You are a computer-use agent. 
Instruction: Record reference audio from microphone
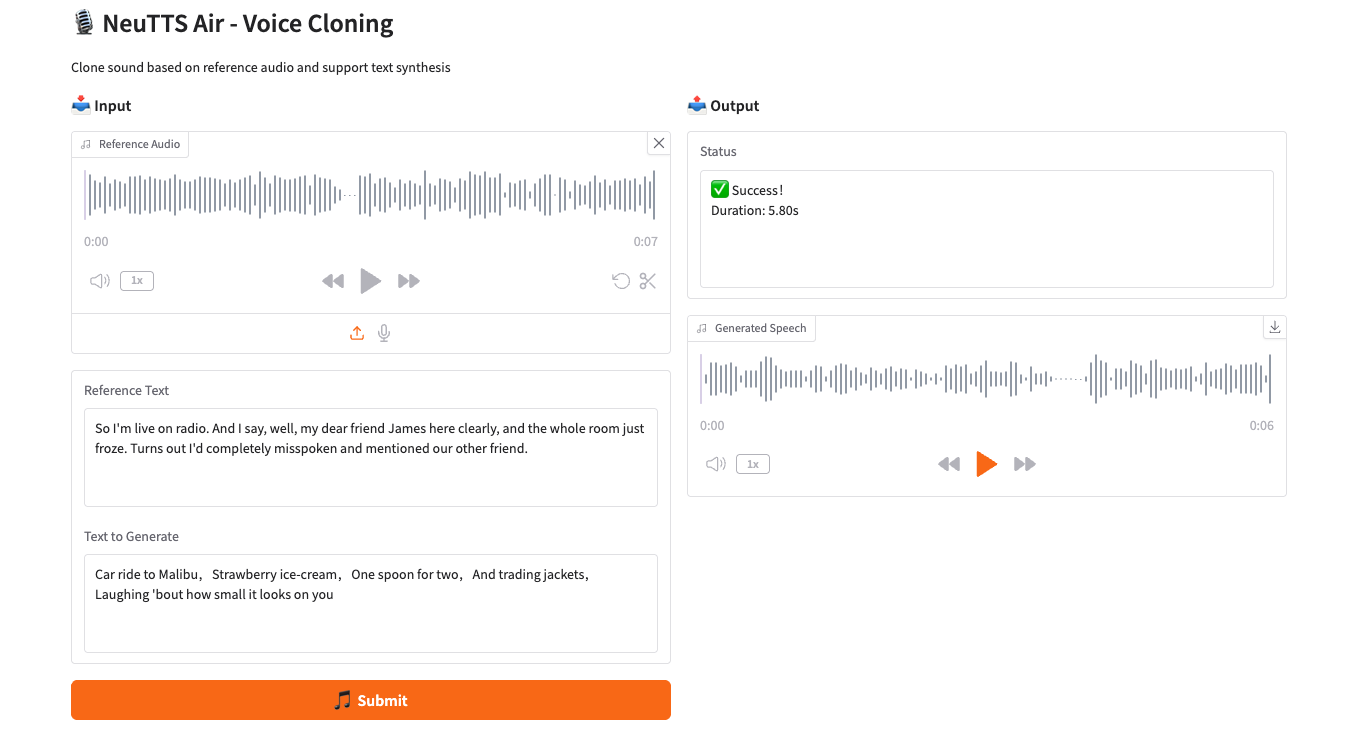(384, 334)
